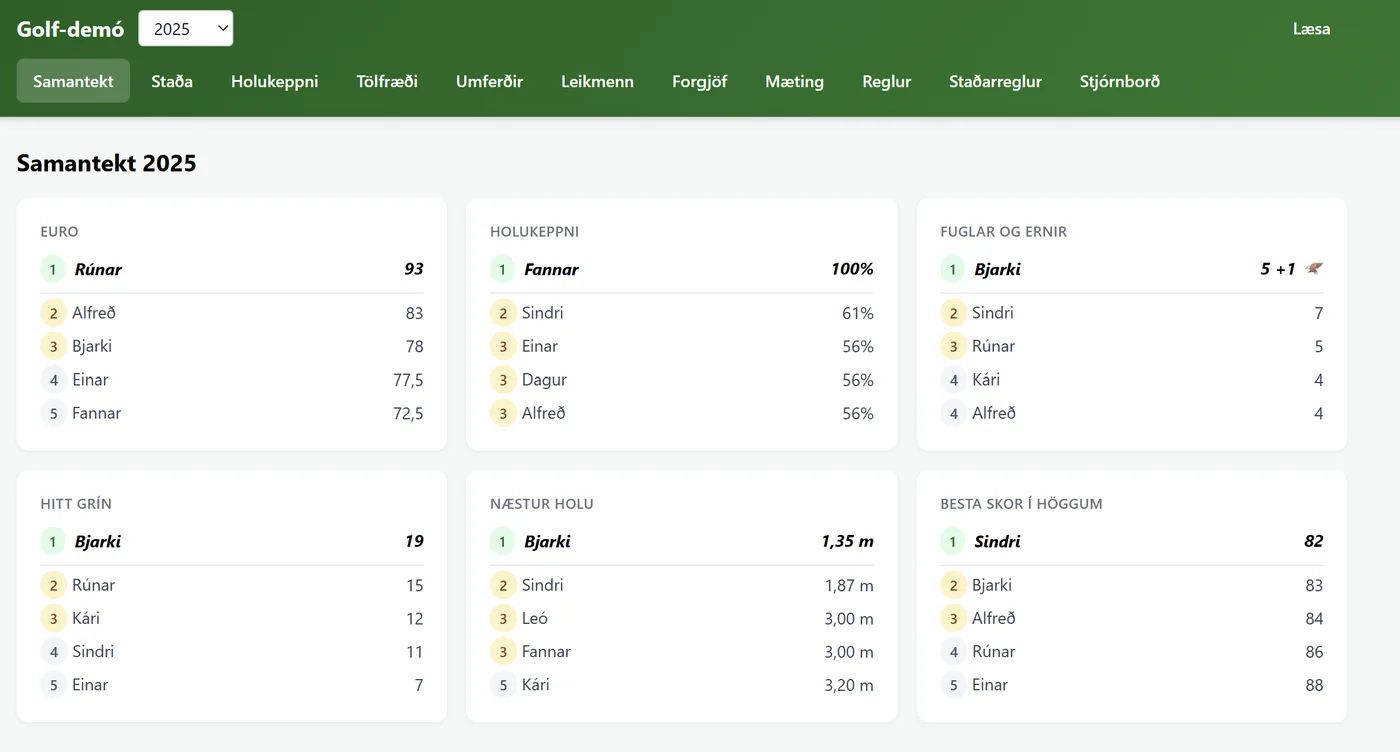Click Einar in the Hitt grín card
Screen dimensions: 1400x752
pos(90,685)
